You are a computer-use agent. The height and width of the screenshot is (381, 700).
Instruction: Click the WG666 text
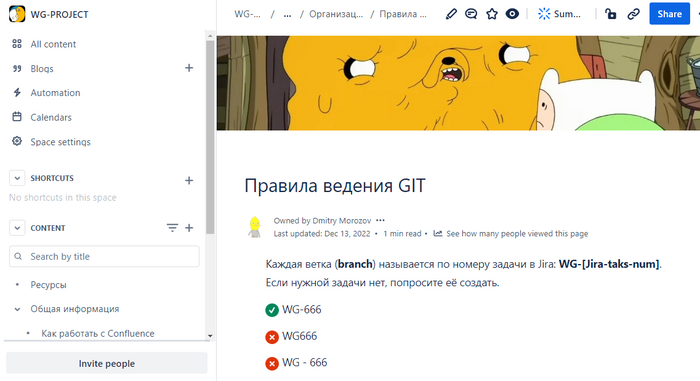[300, 336]
